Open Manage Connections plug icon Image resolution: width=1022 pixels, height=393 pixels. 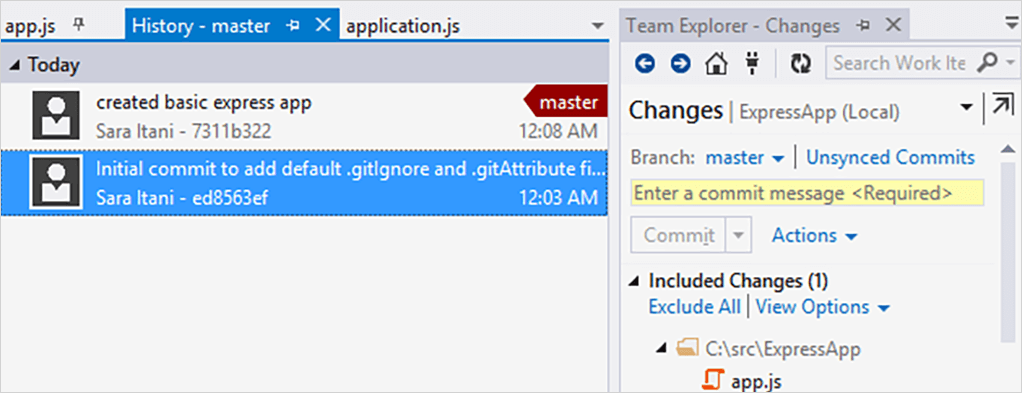(x=752, y=63)
